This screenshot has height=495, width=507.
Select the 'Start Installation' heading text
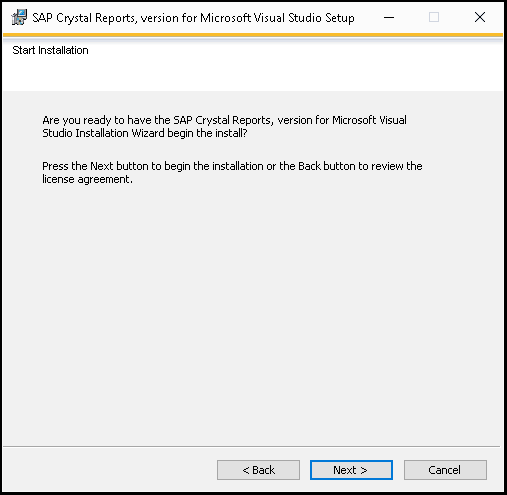50,50
